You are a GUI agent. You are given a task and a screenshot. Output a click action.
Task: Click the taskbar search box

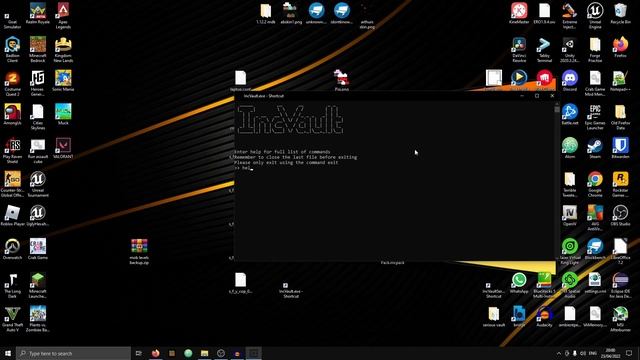click(x=73, y=353)
